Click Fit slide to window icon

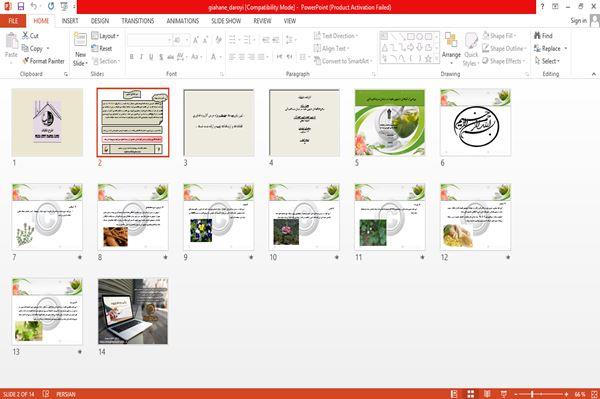595,394
